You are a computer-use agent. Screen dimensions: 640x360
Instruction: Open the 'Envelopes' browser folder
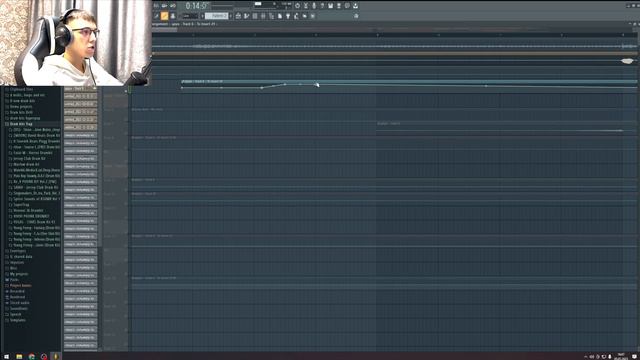(17, 251)
